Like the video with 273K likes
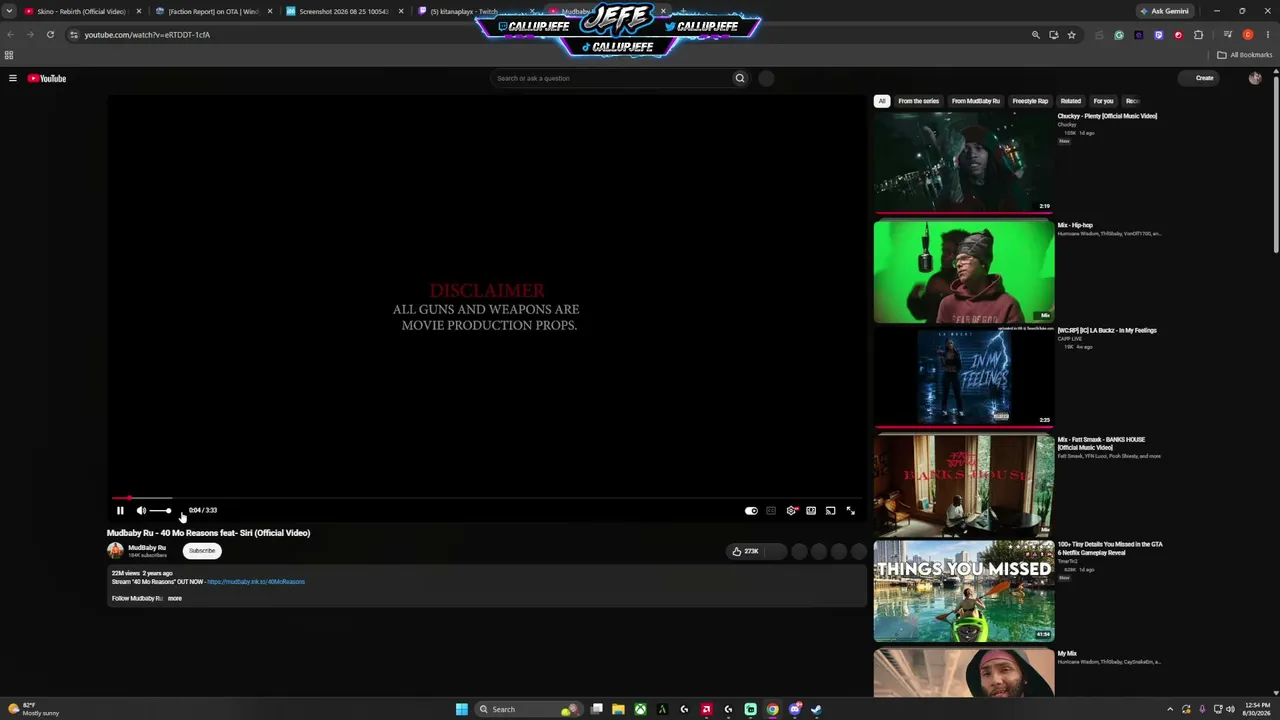Screen dimensions: 1280x720 coord(746,551)
